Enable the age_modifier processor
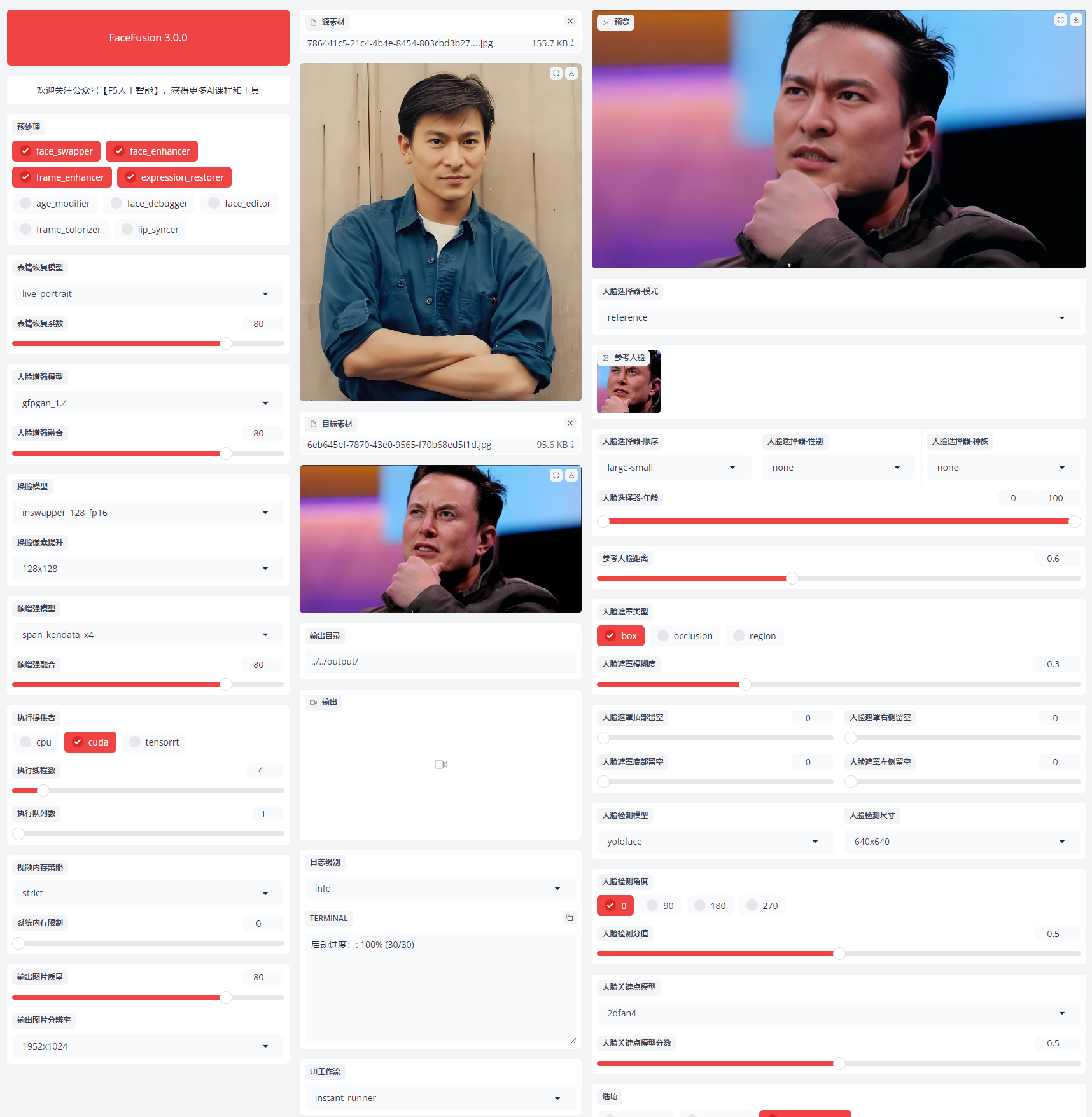The height and width of the screenshot is (1117, 1092). click(55, 204)
